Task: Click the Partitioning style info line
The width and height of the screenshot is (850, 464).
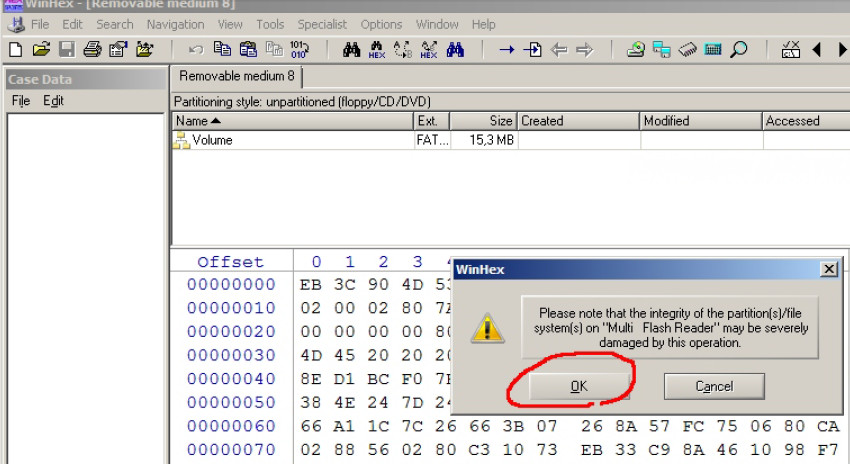Action: coord(302,102)
